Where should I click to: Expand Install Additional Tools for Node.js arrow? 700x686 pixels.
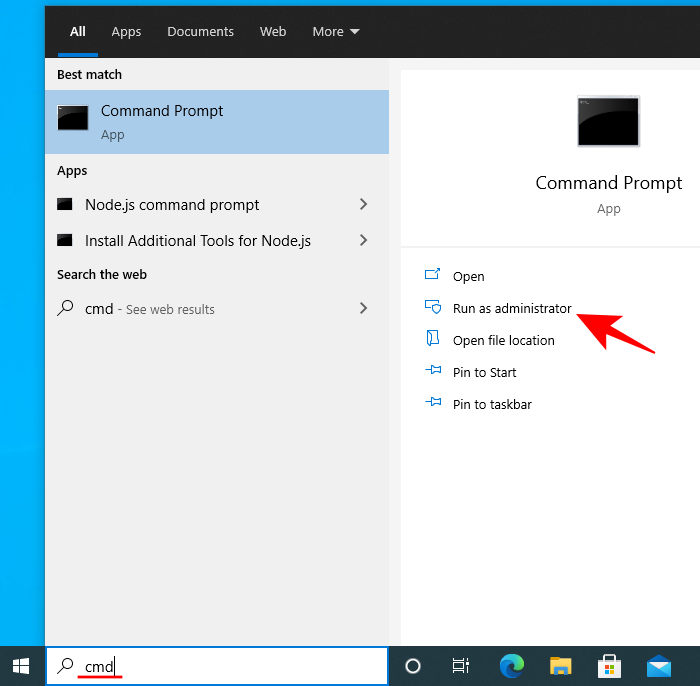[363, 240]
